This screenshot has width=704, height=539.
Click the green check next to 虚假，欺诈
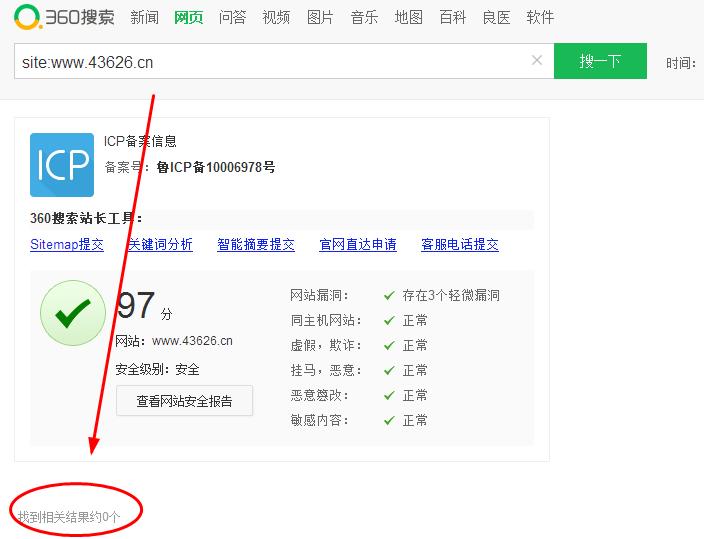389,345
